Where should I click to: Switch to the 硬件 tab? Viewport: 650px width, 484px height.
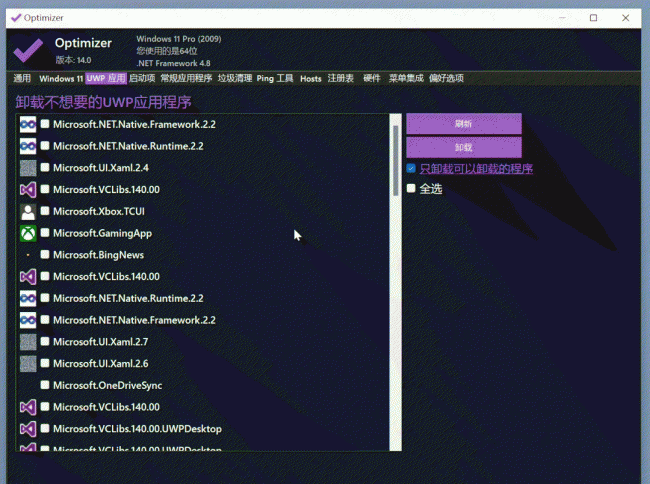371,78
